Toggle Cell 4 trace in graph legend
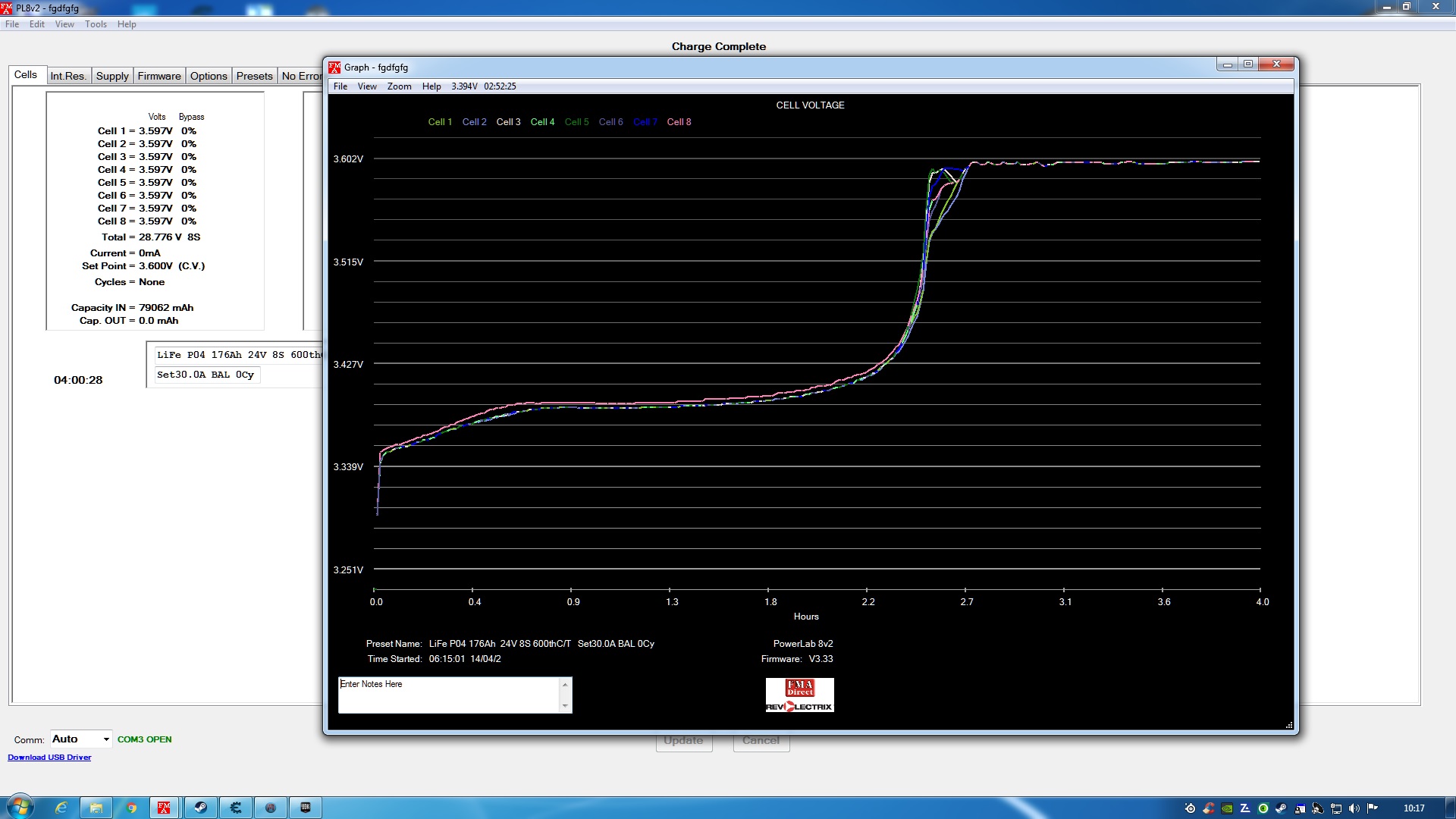Viewport: 1456px width, 819px height. pos(542,122)
